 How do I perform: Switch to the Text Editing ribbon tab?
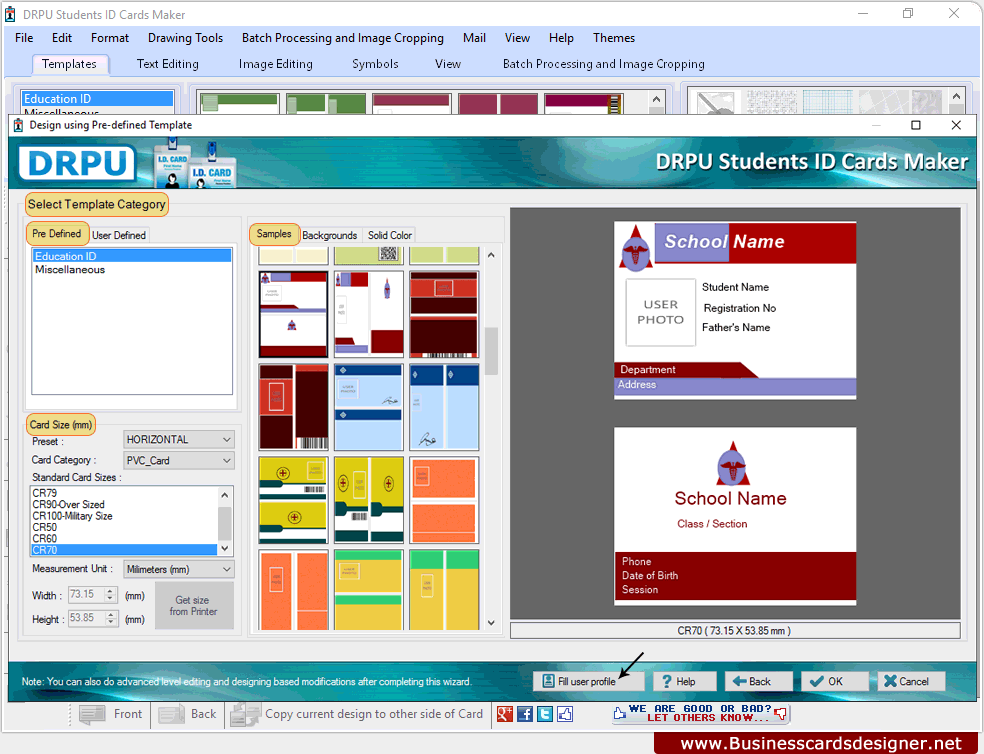[x=168, y=64]
